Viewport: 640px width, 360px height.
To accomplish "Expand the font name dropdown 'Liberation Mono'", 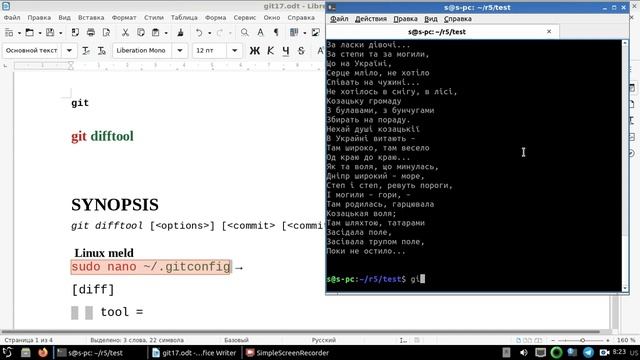I will [180, 51].
